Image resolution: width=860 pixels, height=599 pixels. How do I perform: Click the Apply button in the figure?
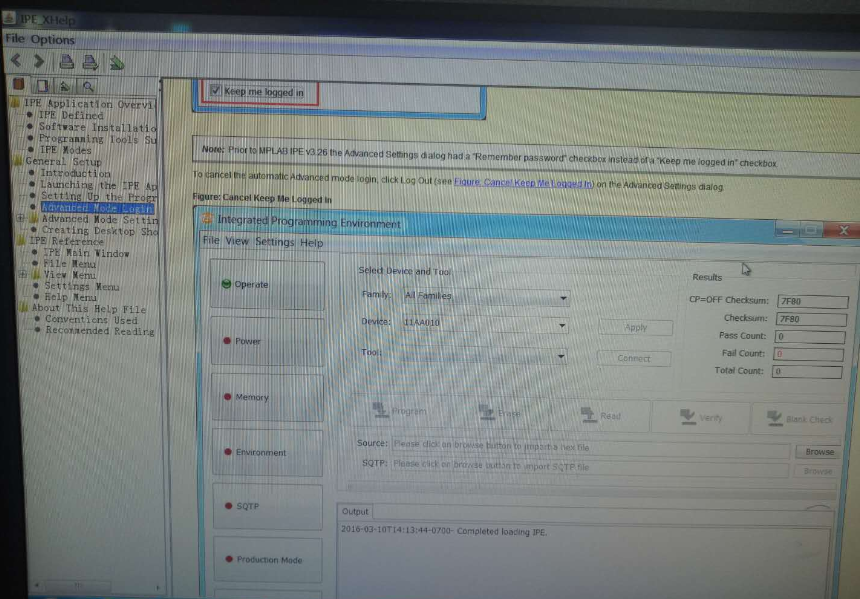pyautogui.click(x=636, y=327)
